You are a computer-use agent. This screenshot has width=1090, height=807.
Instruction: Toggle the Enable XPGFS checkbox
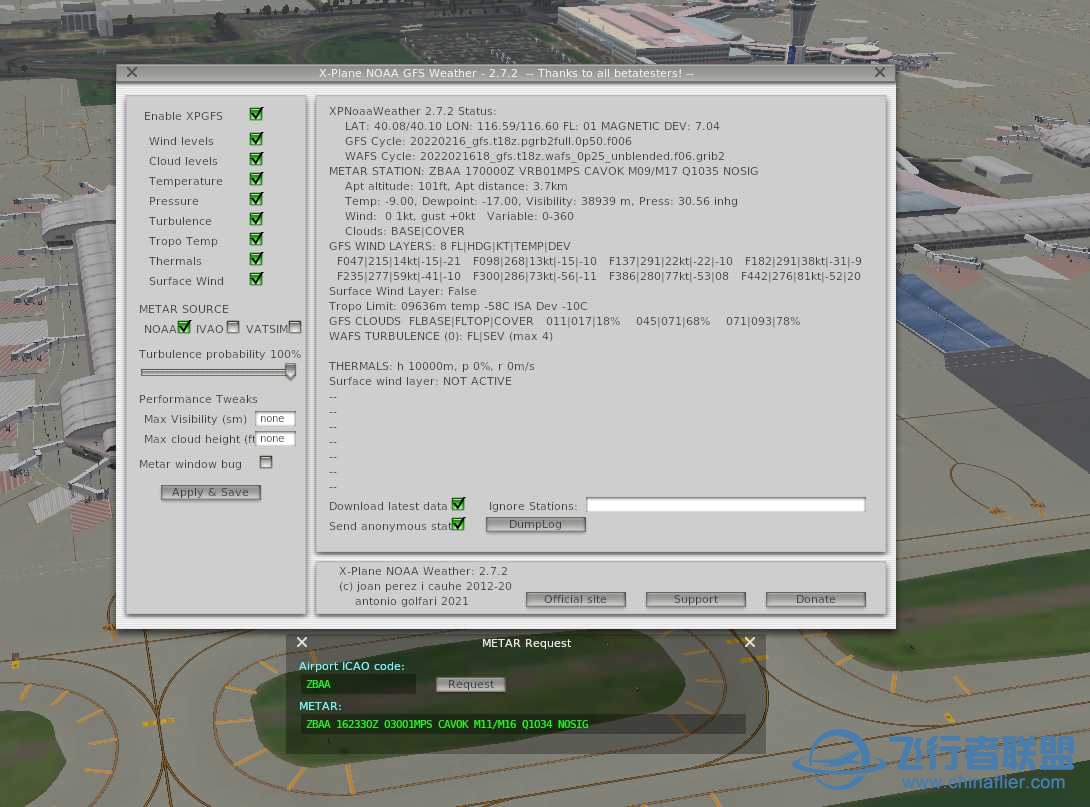click(x=256, y=114)
